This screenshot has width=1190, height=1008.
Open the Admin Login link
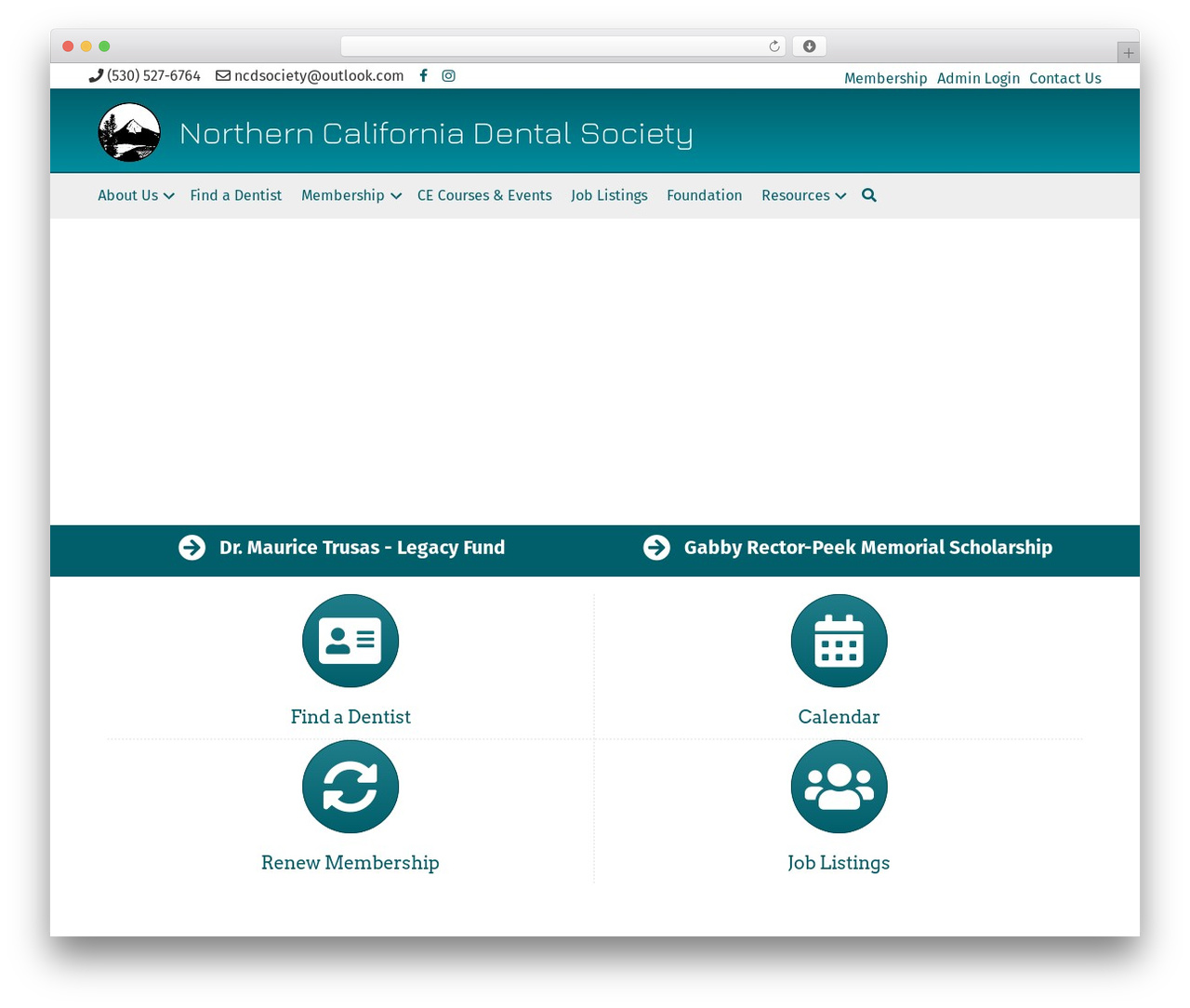tap(978, 78)
